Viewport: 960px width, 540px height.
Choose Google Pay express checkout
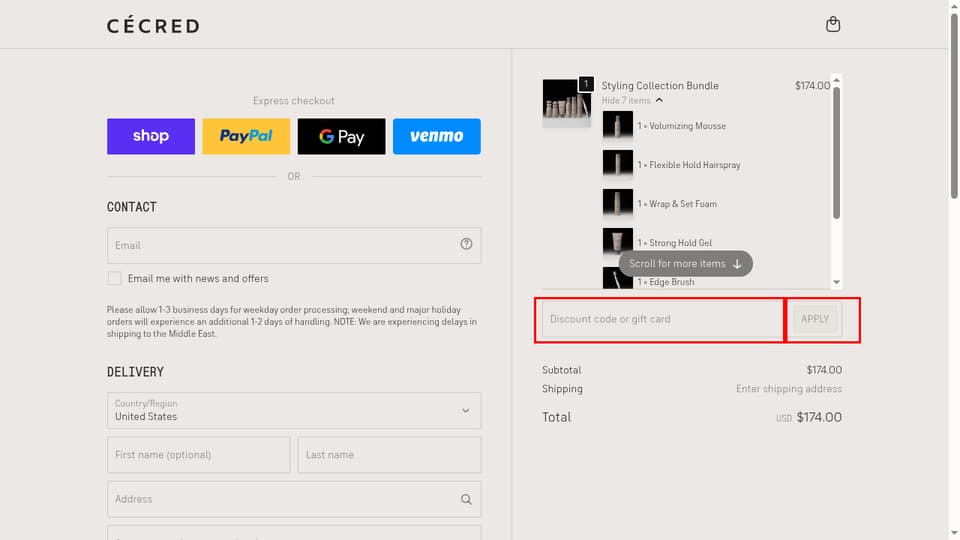(x=342, y=136)
